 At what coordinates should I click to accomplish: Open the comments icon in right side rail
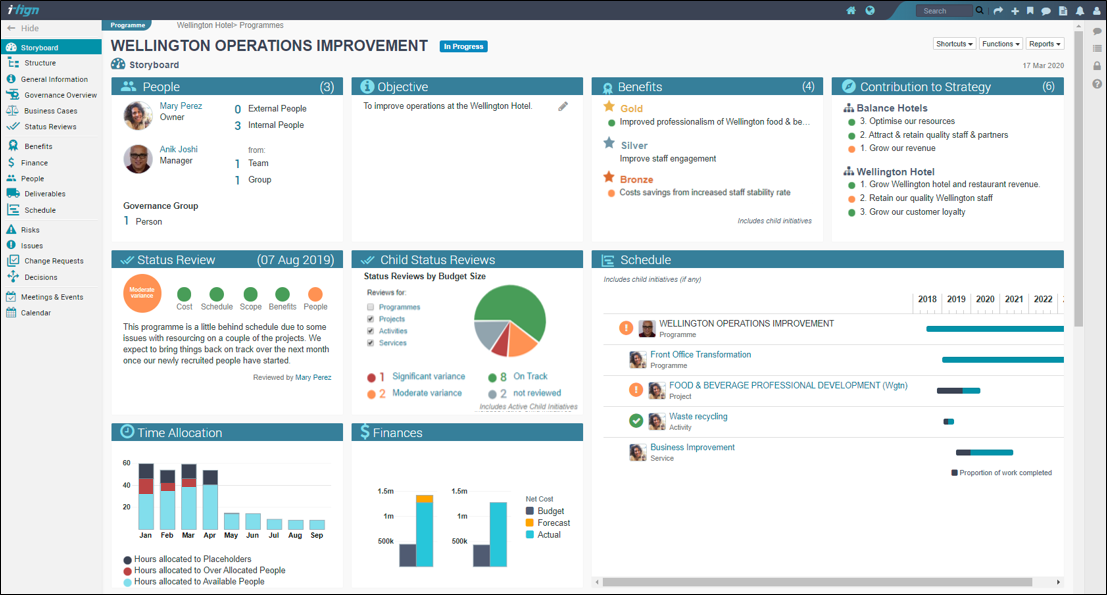(x=1097, y=31)
